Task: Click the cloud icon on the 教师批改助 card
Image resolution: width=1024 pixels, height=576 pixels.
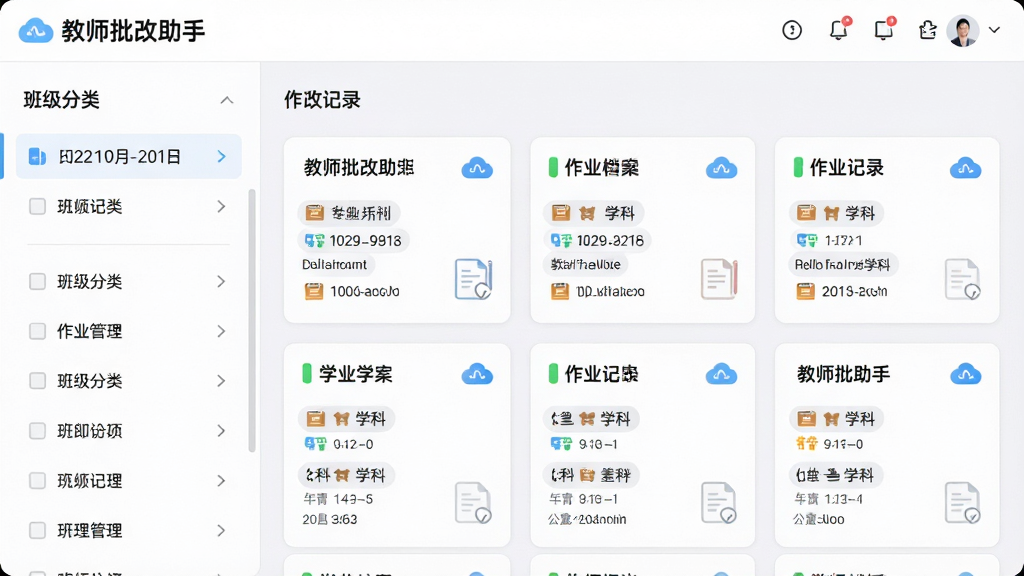Action: 477,168
